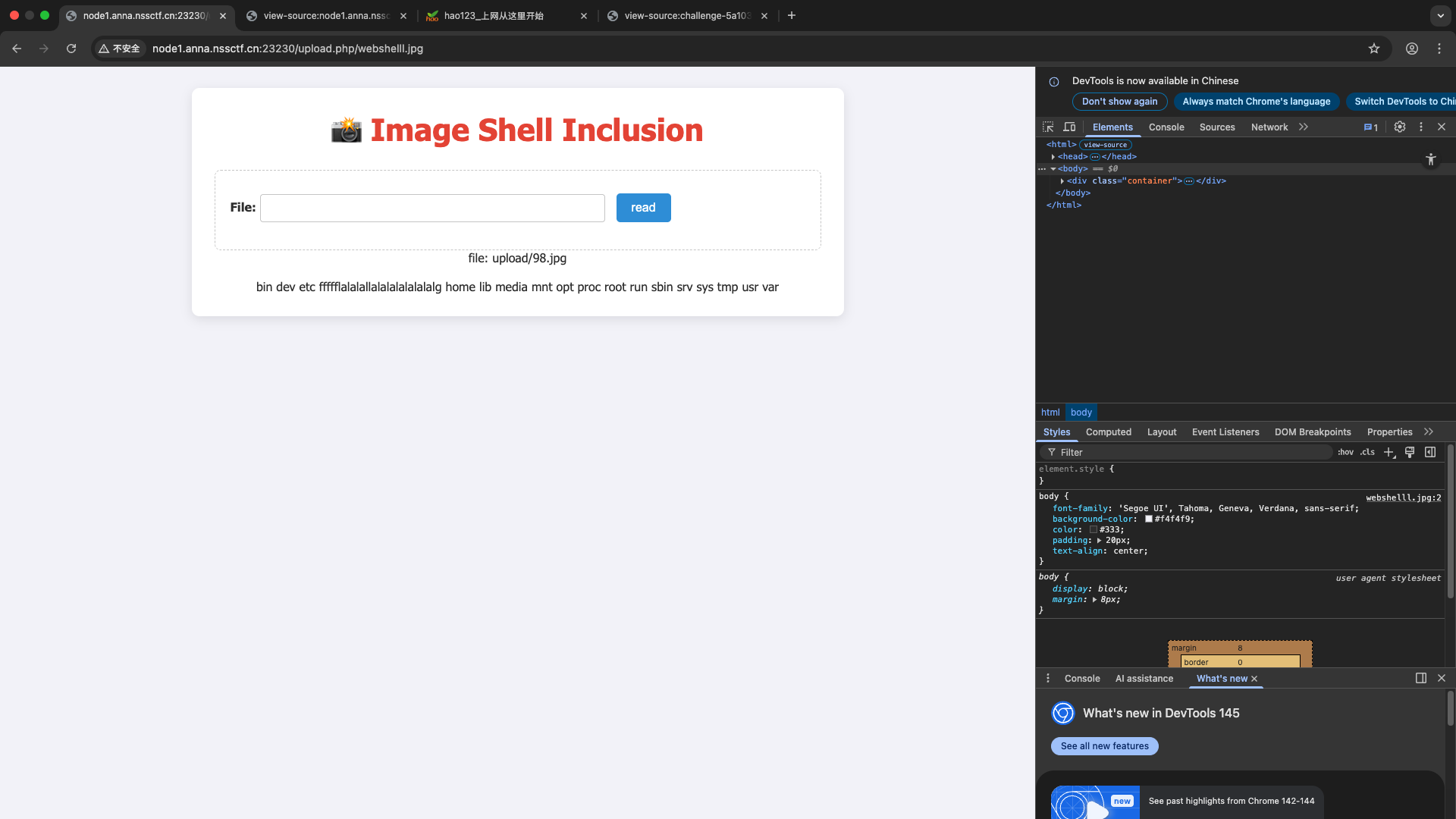
Task: Open the webshelll.jpg:2 source link
Action: point(1404,497)
